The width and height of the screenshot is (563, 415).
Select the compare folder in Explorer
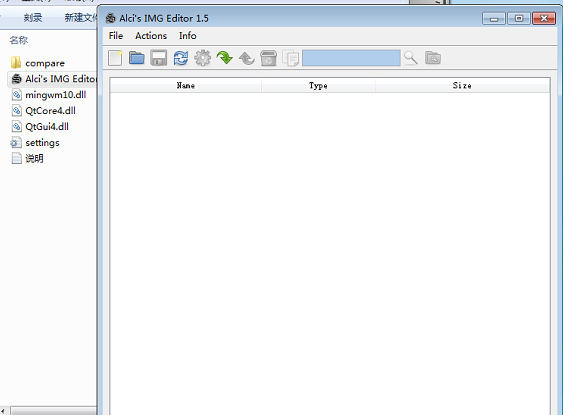pos(45,63)
